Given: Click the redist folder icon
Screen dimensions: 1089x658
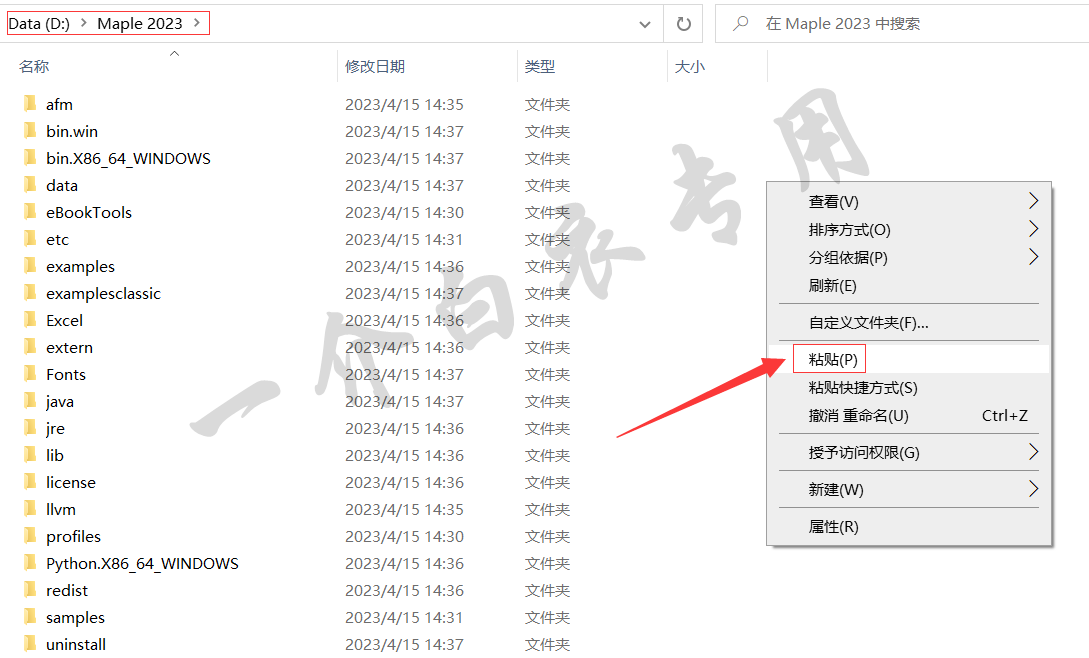Looking at the screenshot, I should (x=30, y=591).
